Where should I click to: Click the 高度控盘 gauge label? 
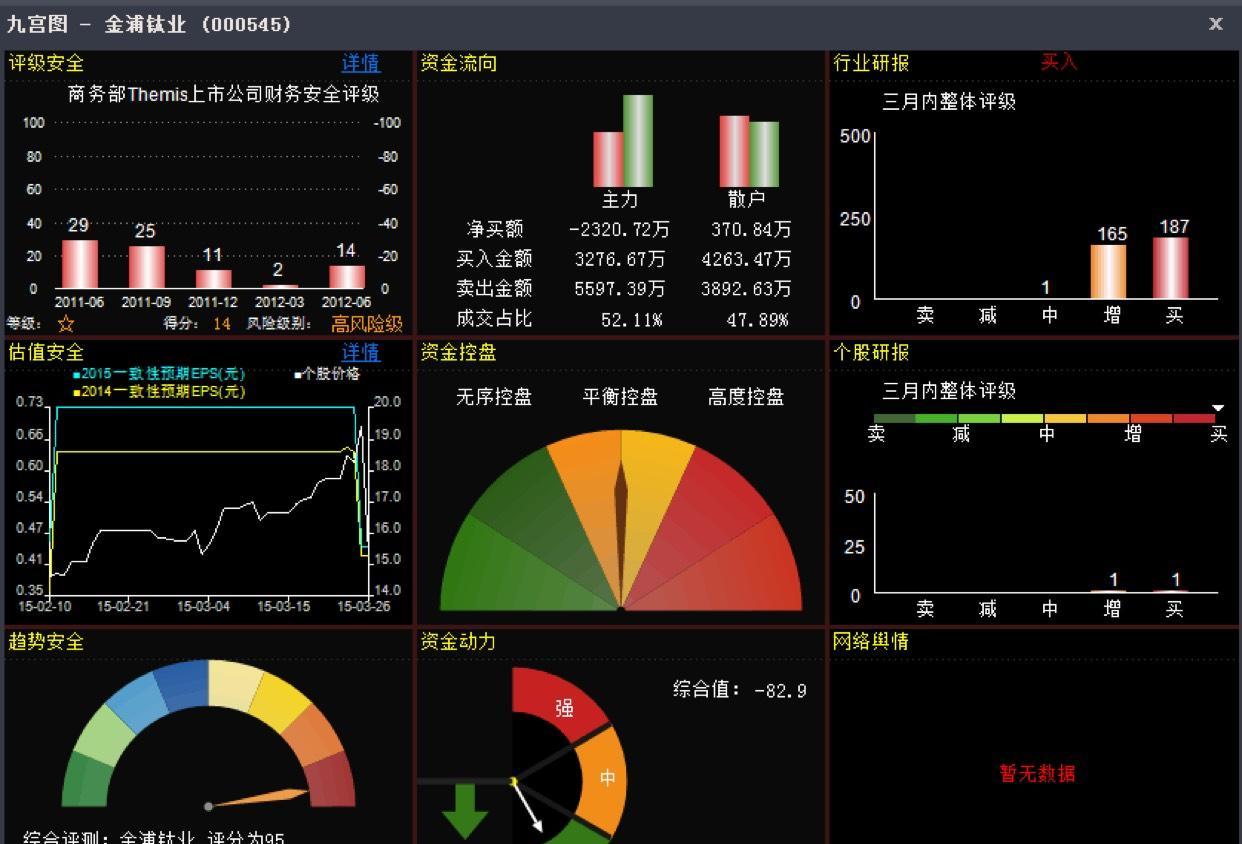pyautogui.click(x=746, y=397)
